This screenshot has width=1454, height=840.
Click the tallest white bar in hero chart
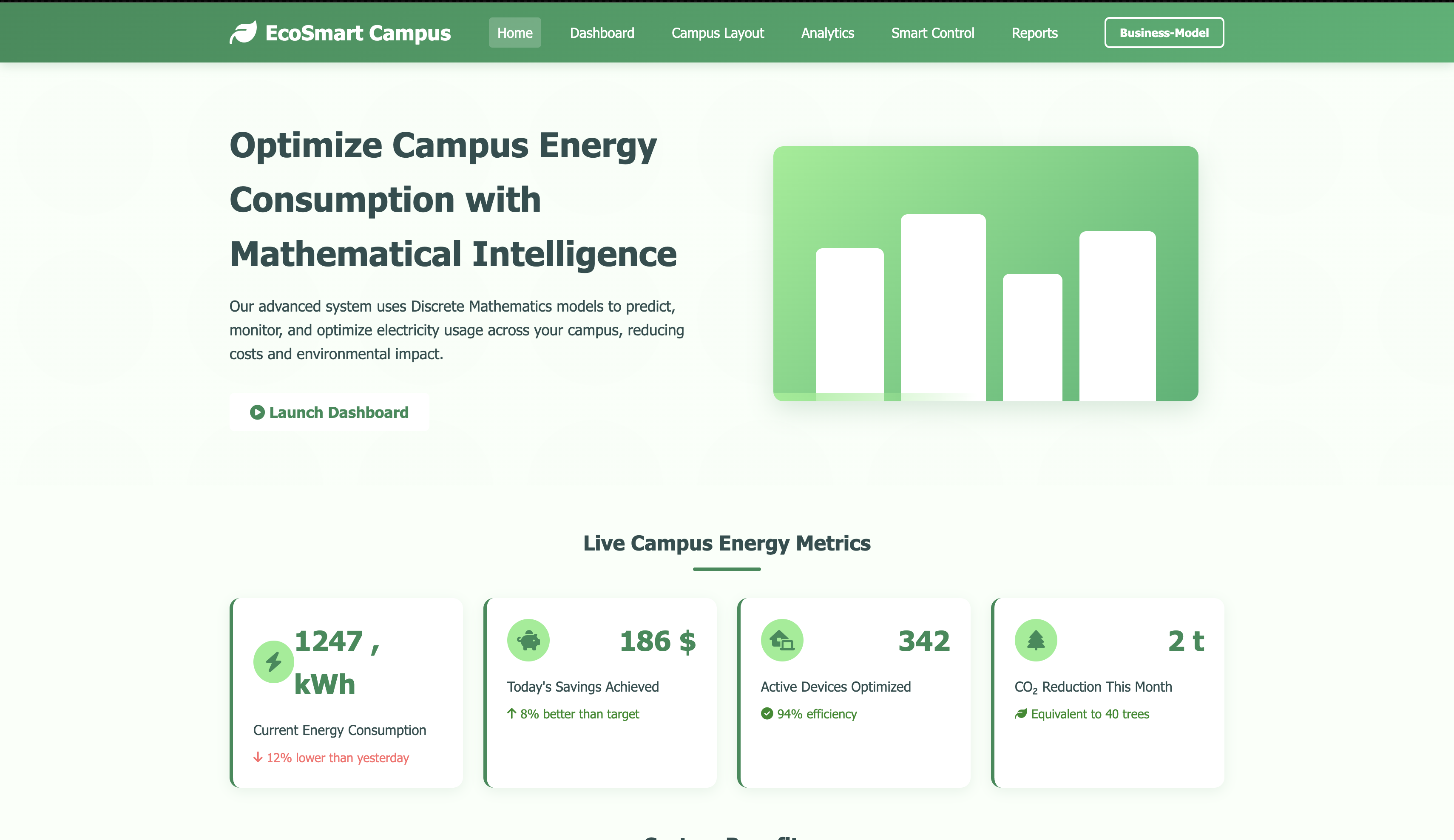coord(943,307)
